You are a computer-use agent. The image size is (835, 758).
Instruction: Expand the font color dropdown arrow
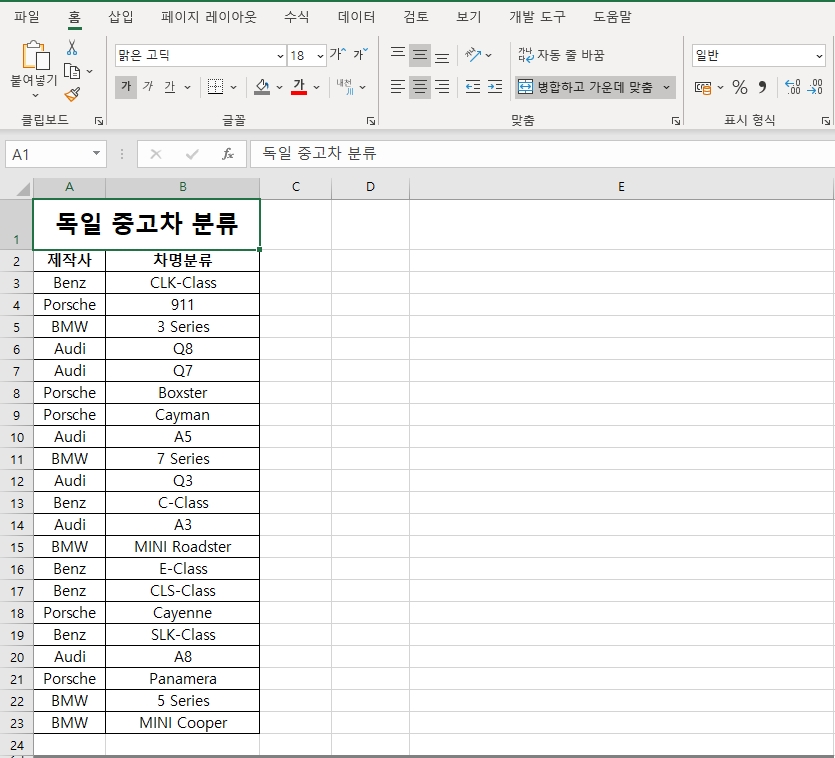pos(316,87)
